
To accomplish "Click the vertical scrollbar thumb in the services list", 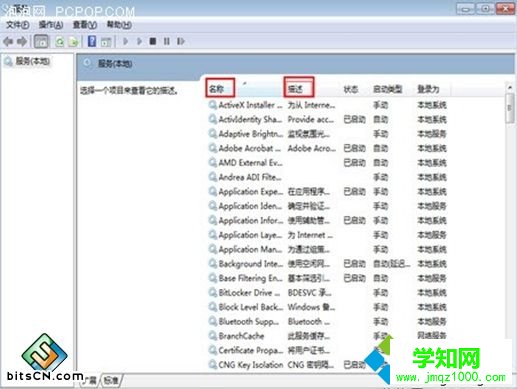I will click(509, 108).
